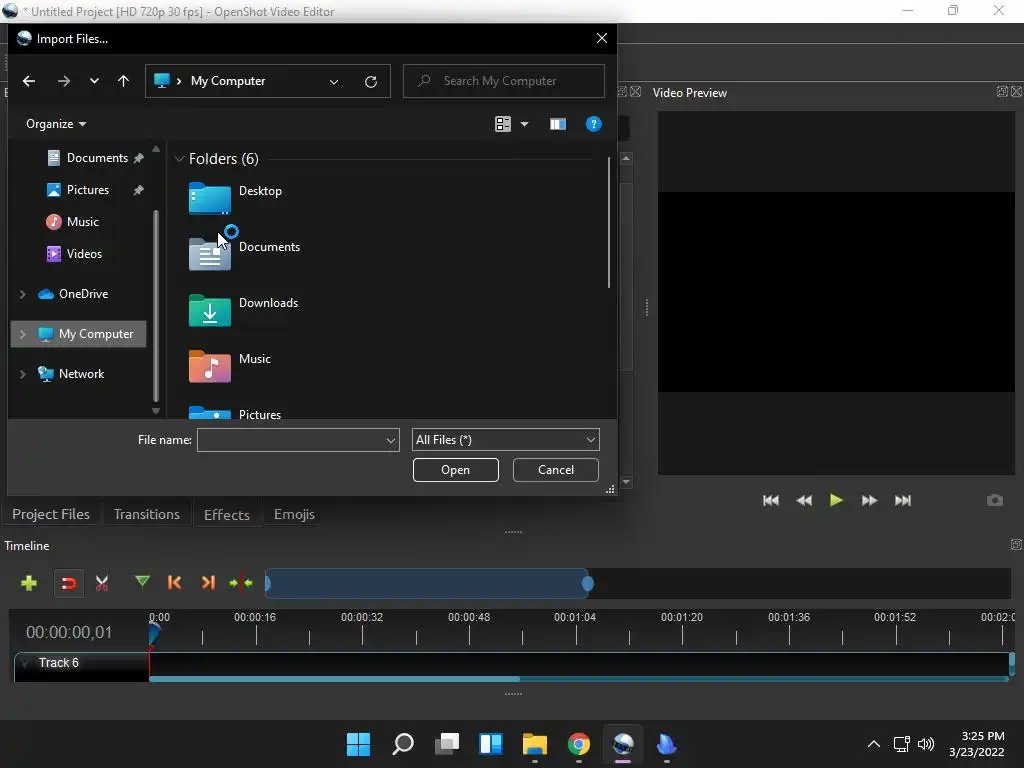
Task: Click the Track 6 label
Action: [59, 662]
